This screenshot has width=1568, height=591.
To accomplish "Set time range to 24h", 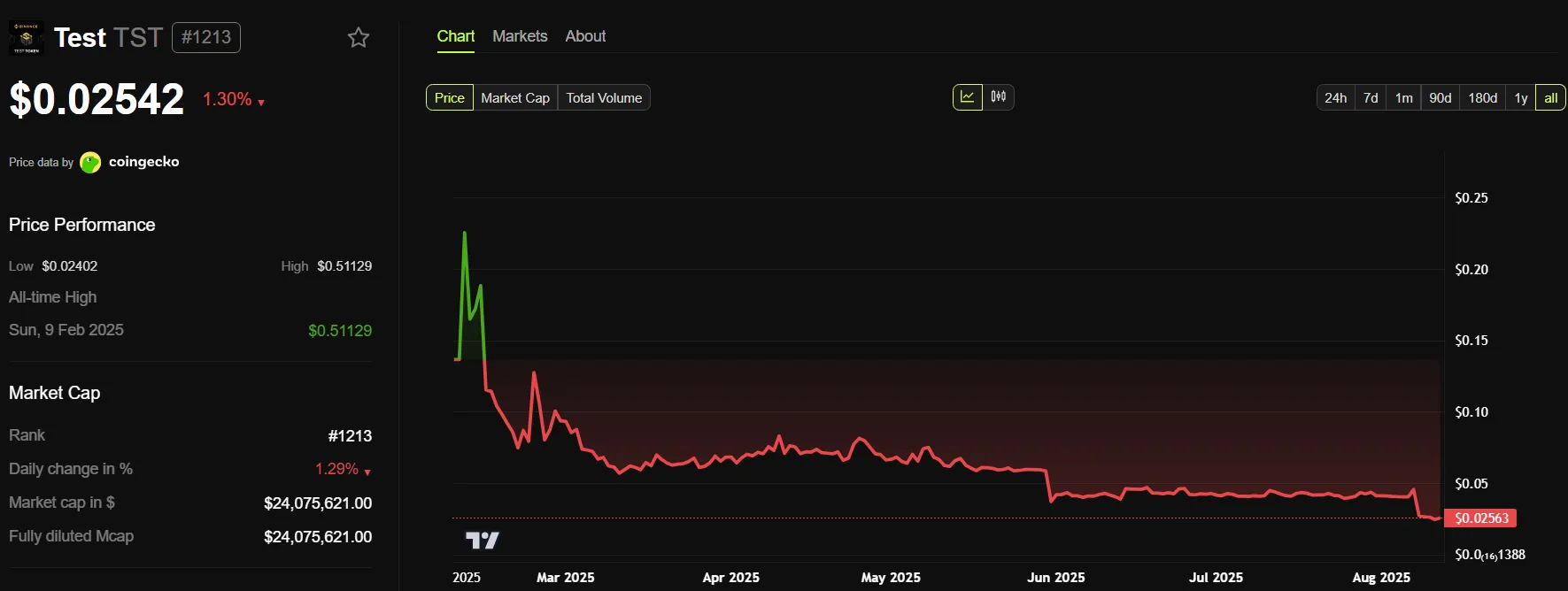I will (1335, 98).
